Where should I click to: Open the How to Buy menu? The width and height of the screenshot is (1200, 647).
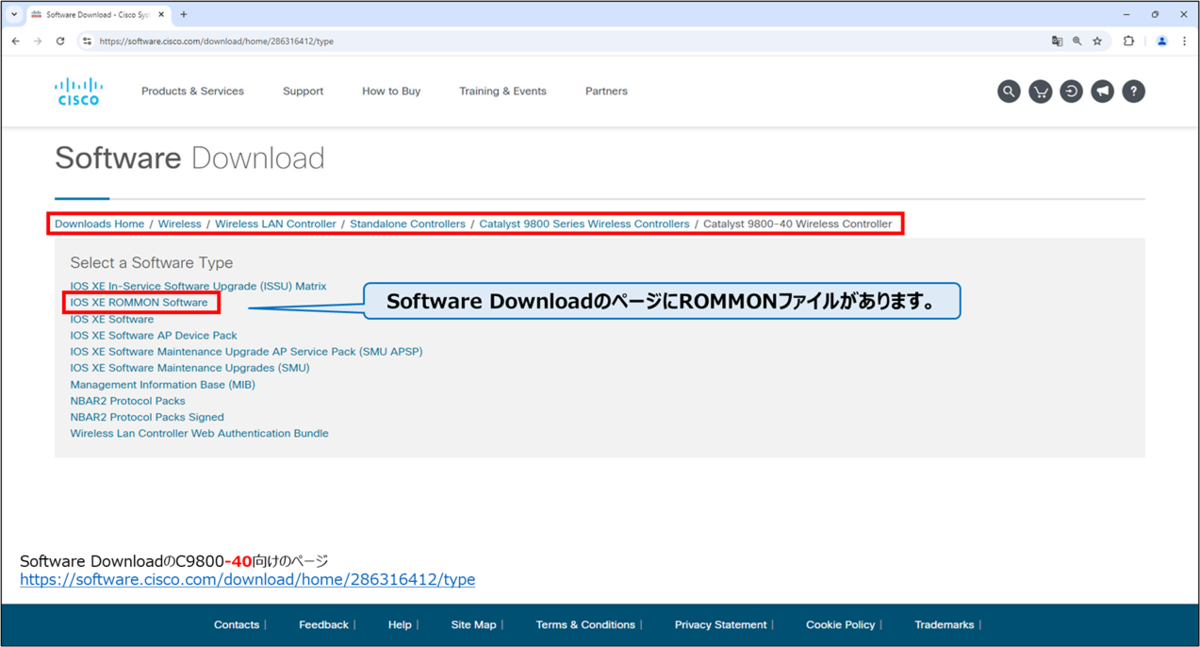391,91
